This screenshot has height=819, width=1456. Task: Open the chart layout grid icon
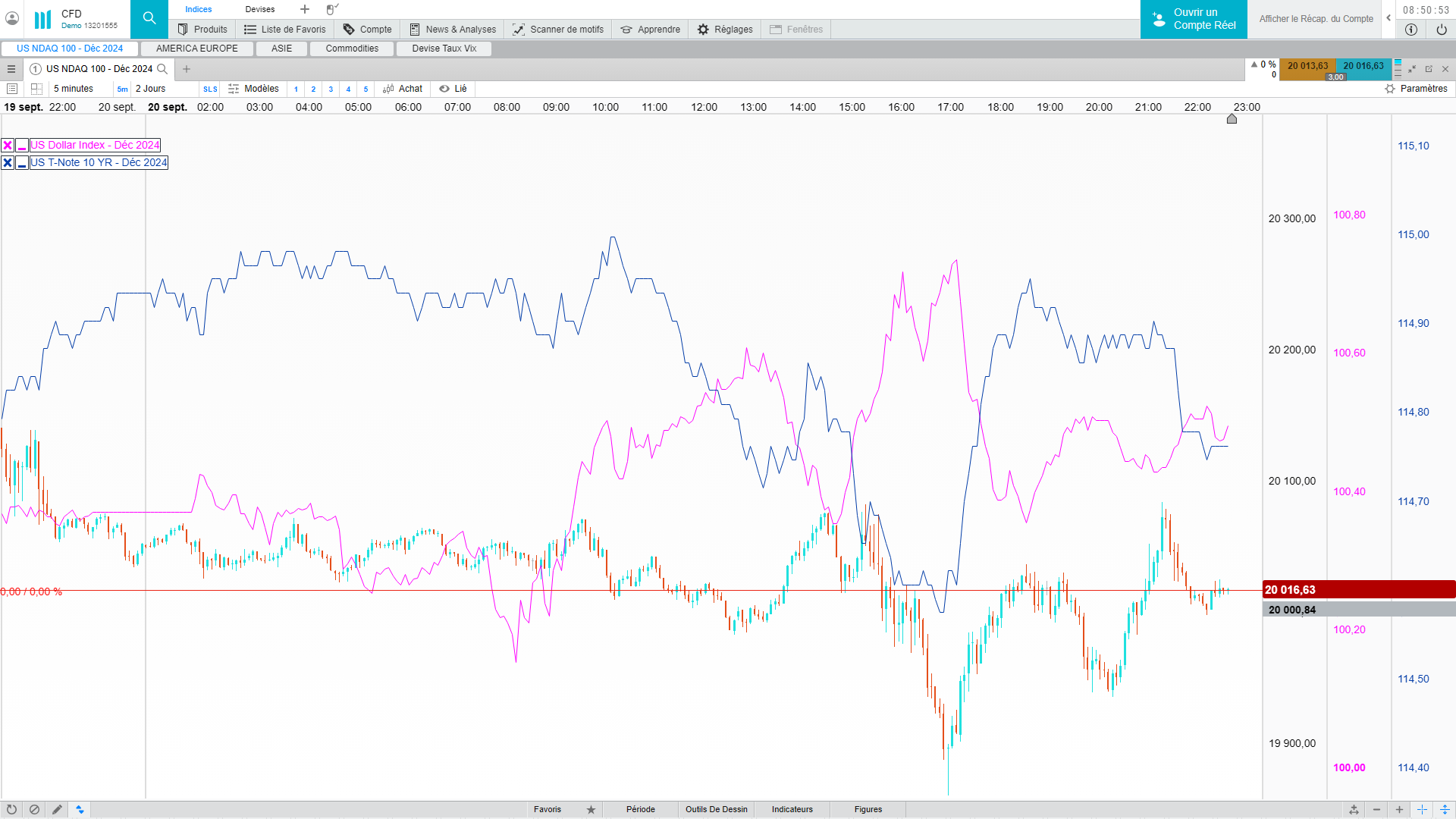[36, 89]
